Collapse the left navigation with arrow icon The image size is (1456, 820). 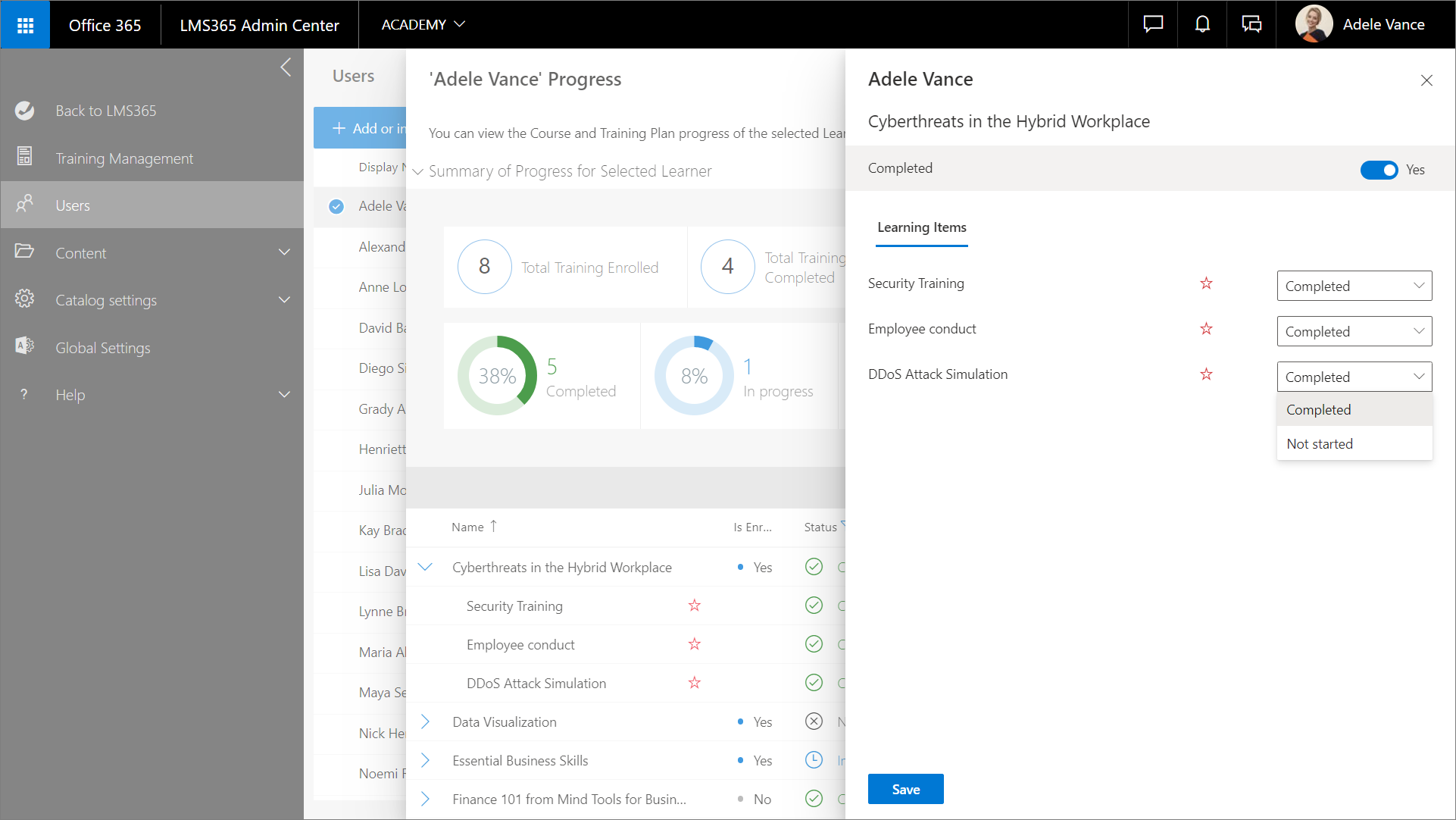coord(286,67)
